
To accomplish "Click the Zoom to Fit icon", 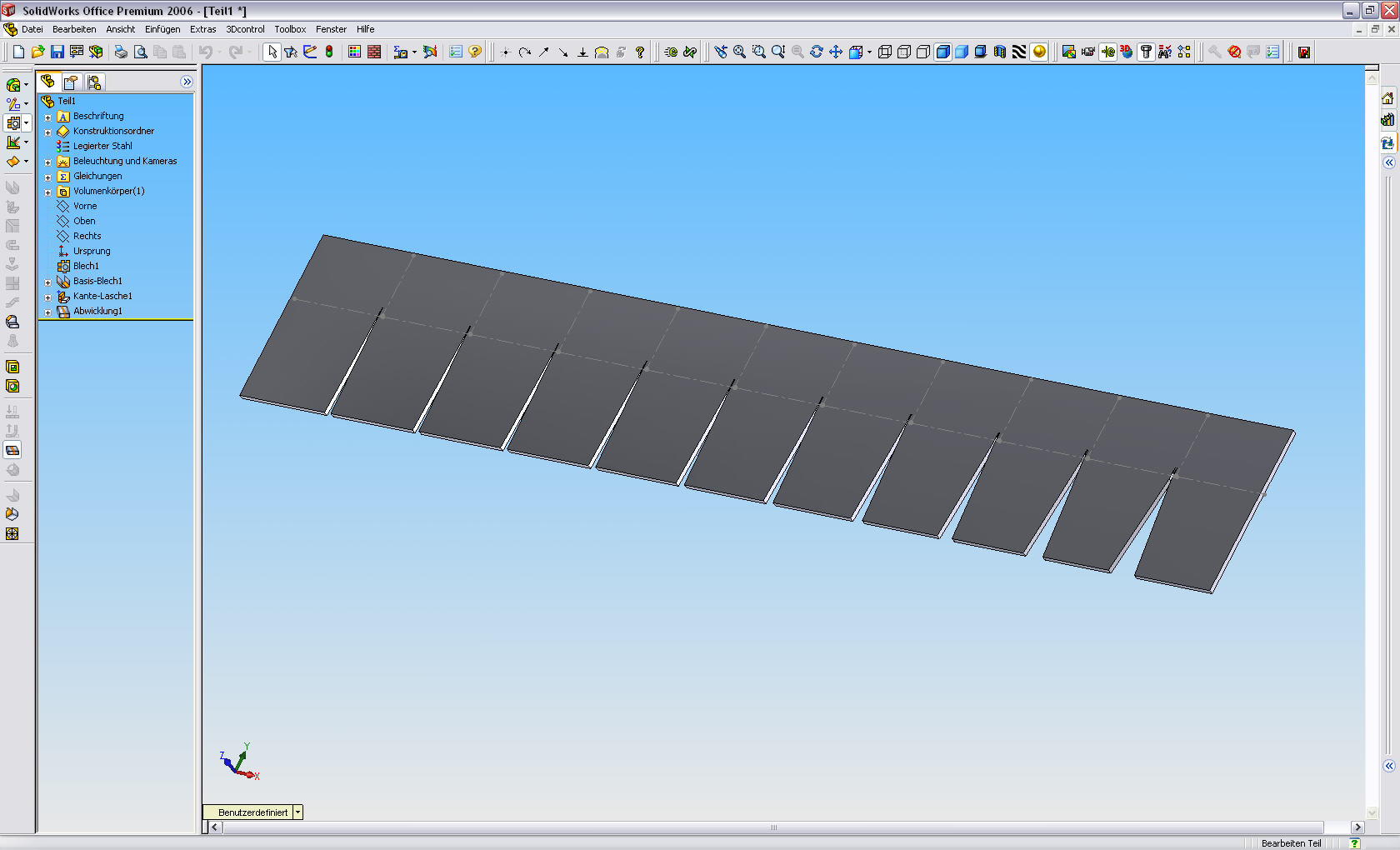I will tap(739, 52).
